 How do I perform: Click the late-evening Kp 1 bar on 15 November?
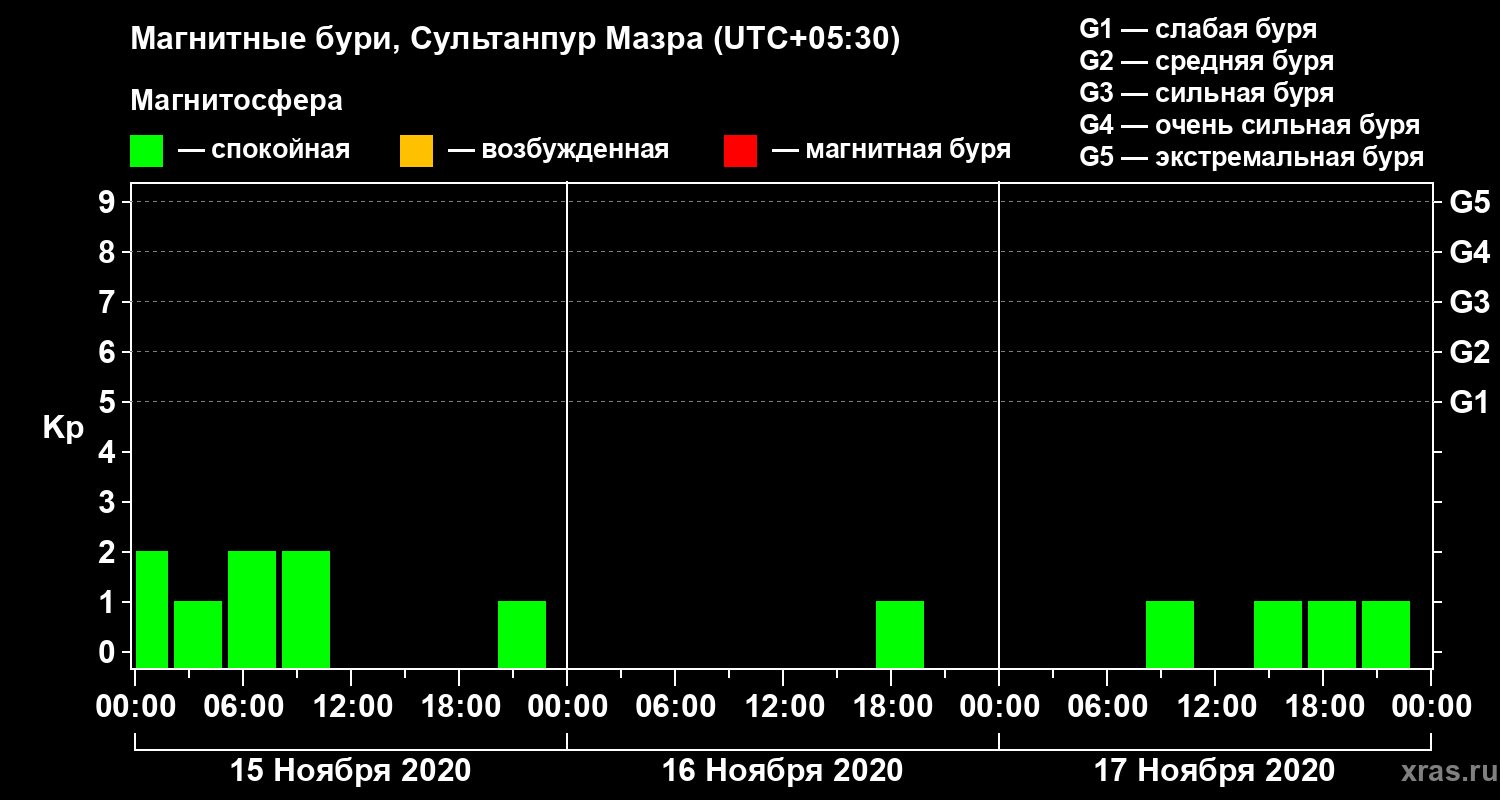pyautogui.click(x=522, y=634)
